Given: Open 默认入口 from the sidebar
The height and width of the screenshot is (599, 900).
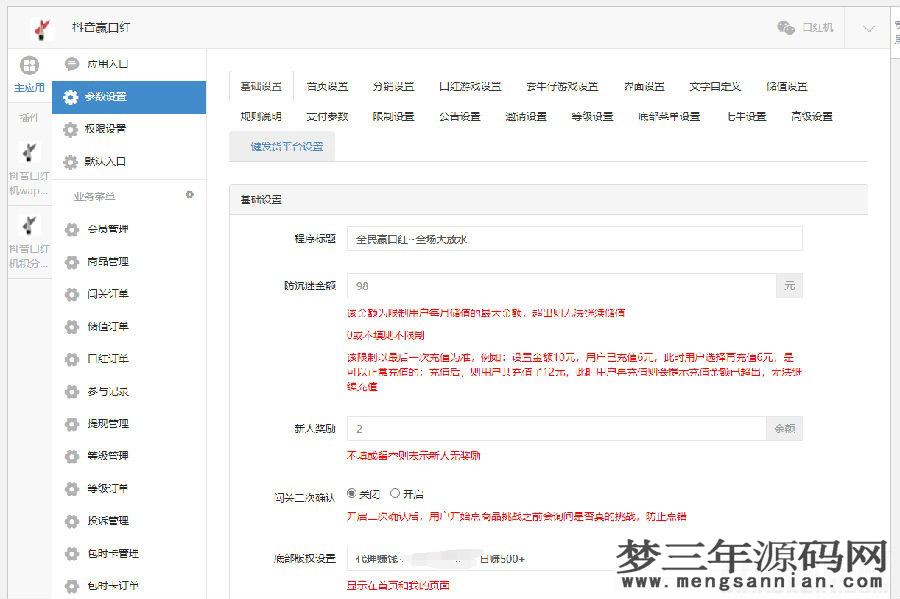Looking at the screenshot, I should point(113,163).
